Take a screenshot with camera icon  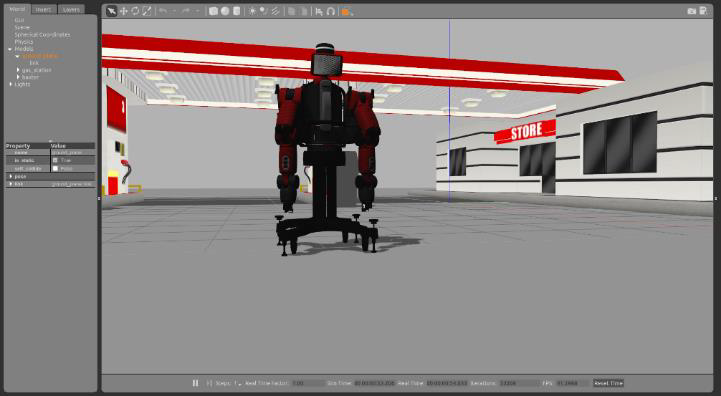(691, 11)
